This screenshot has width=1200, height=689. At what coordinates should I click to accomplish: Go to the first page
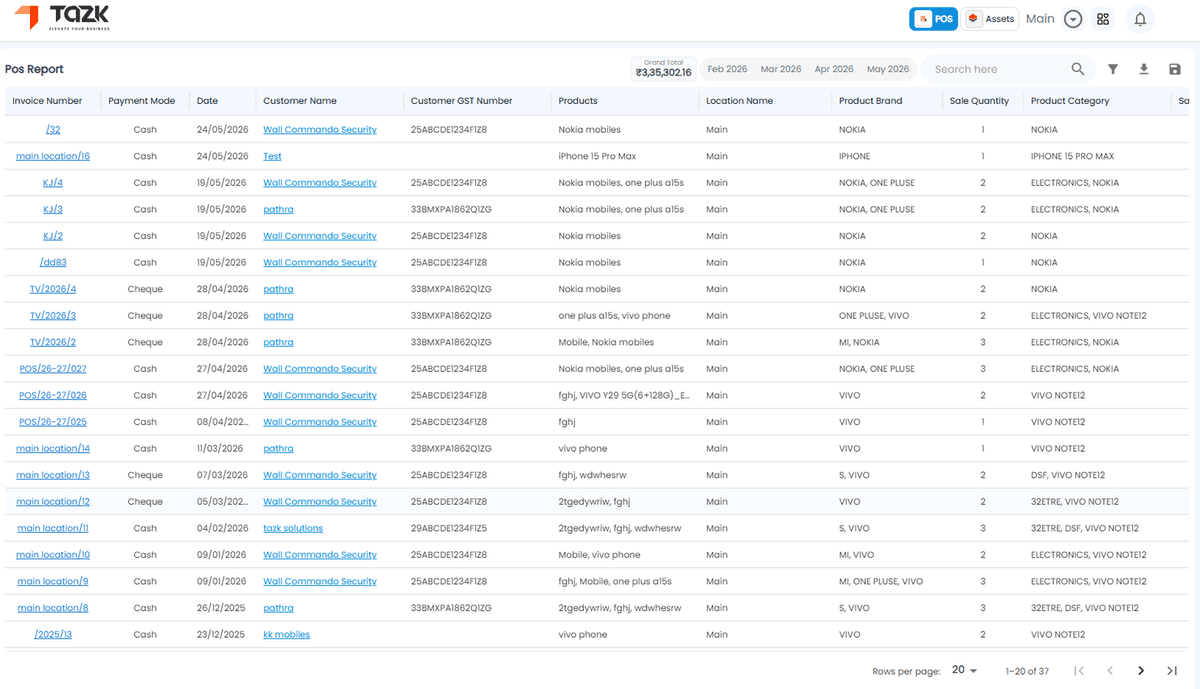pyautogui.click(x=1078, y=670)
